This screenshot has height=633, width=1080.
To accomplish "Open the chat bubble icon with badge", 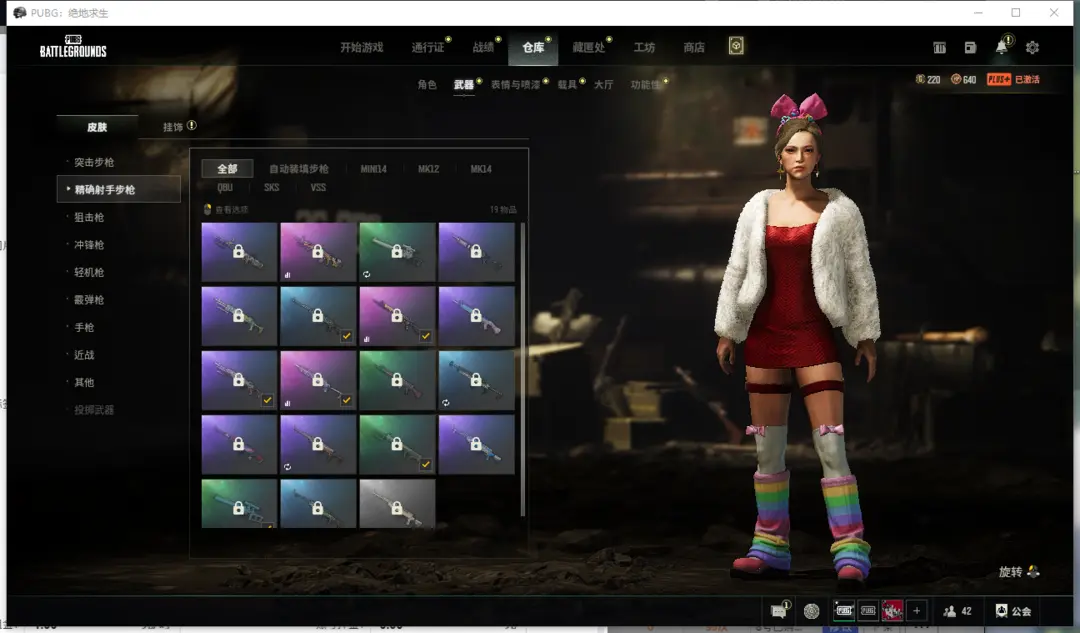I will [779, 610].
